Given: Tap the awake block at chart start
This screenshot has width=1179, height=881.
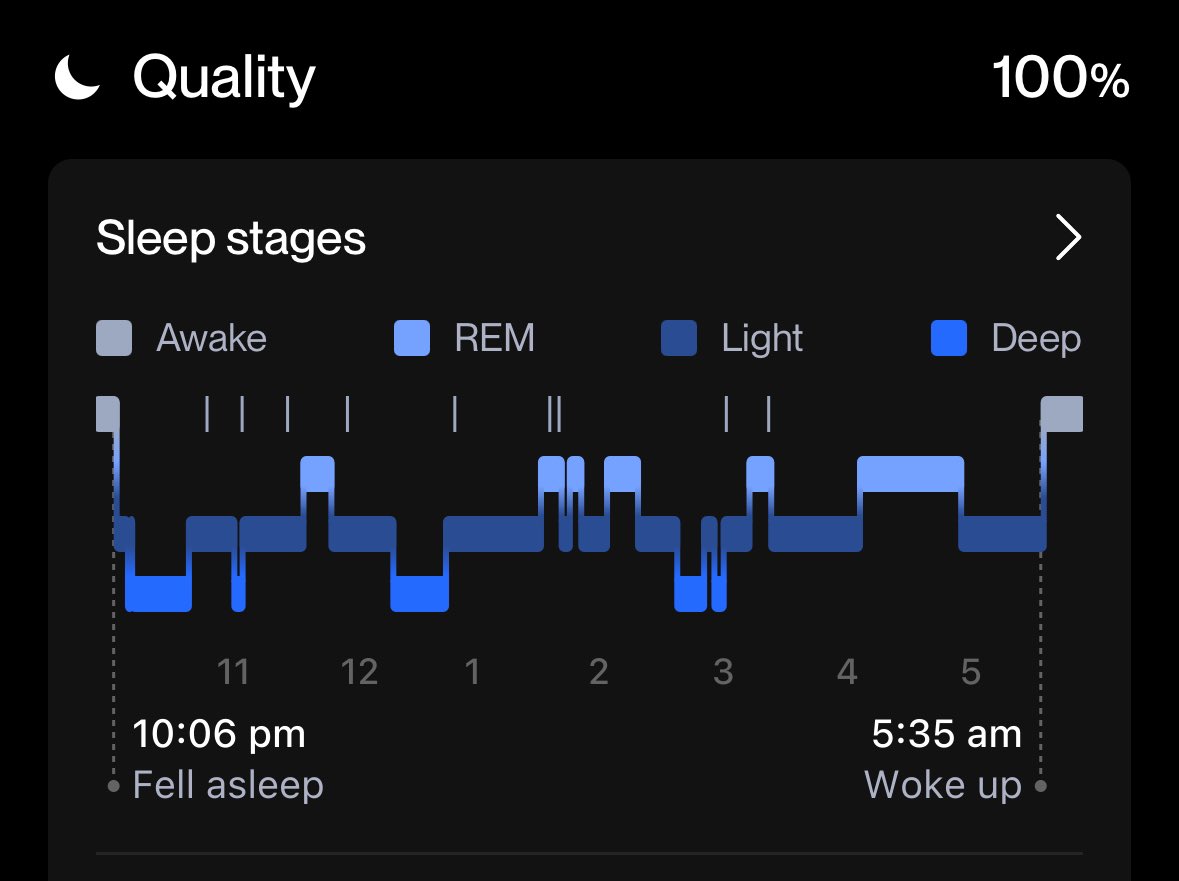Looking at the screenshot, I should pos(108,414).
